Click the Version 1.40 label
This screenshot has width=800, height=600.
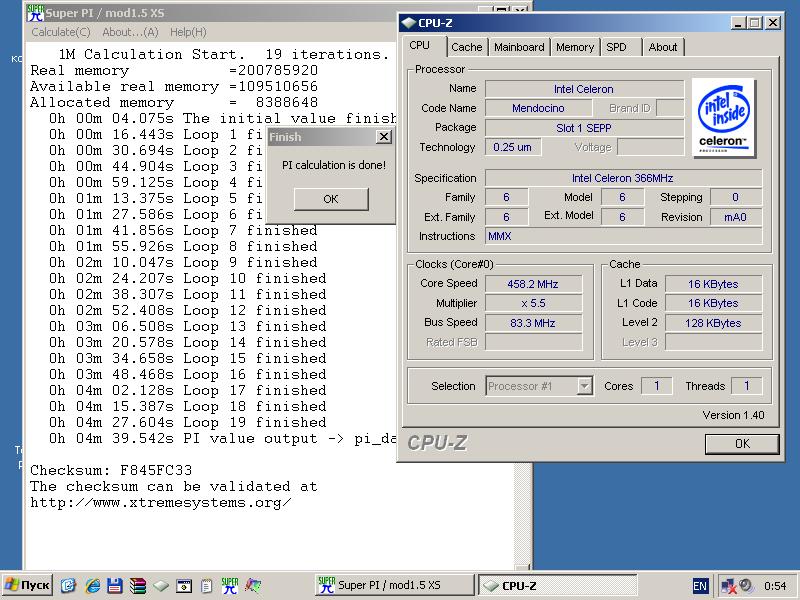click(733, 415)
